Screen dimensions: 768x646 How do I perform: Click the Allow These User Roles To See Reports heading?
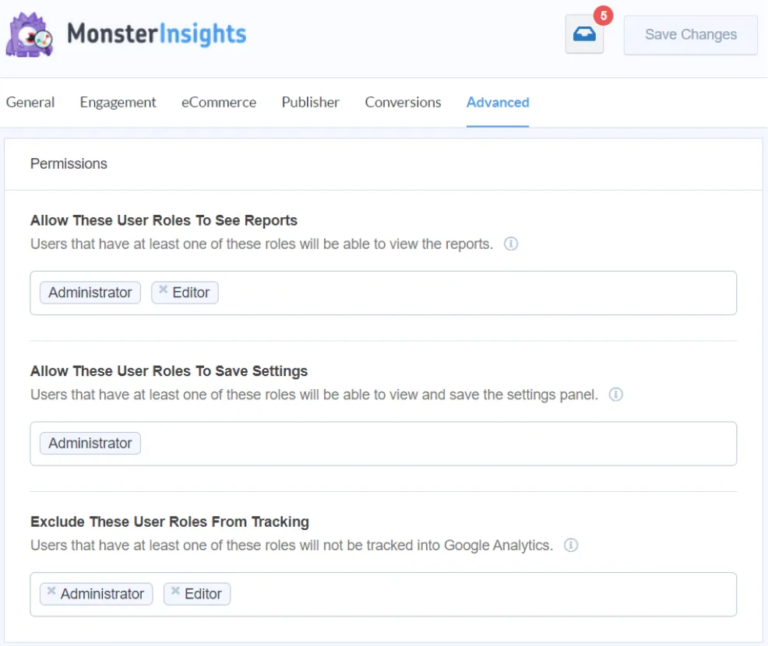click(164, 220)
